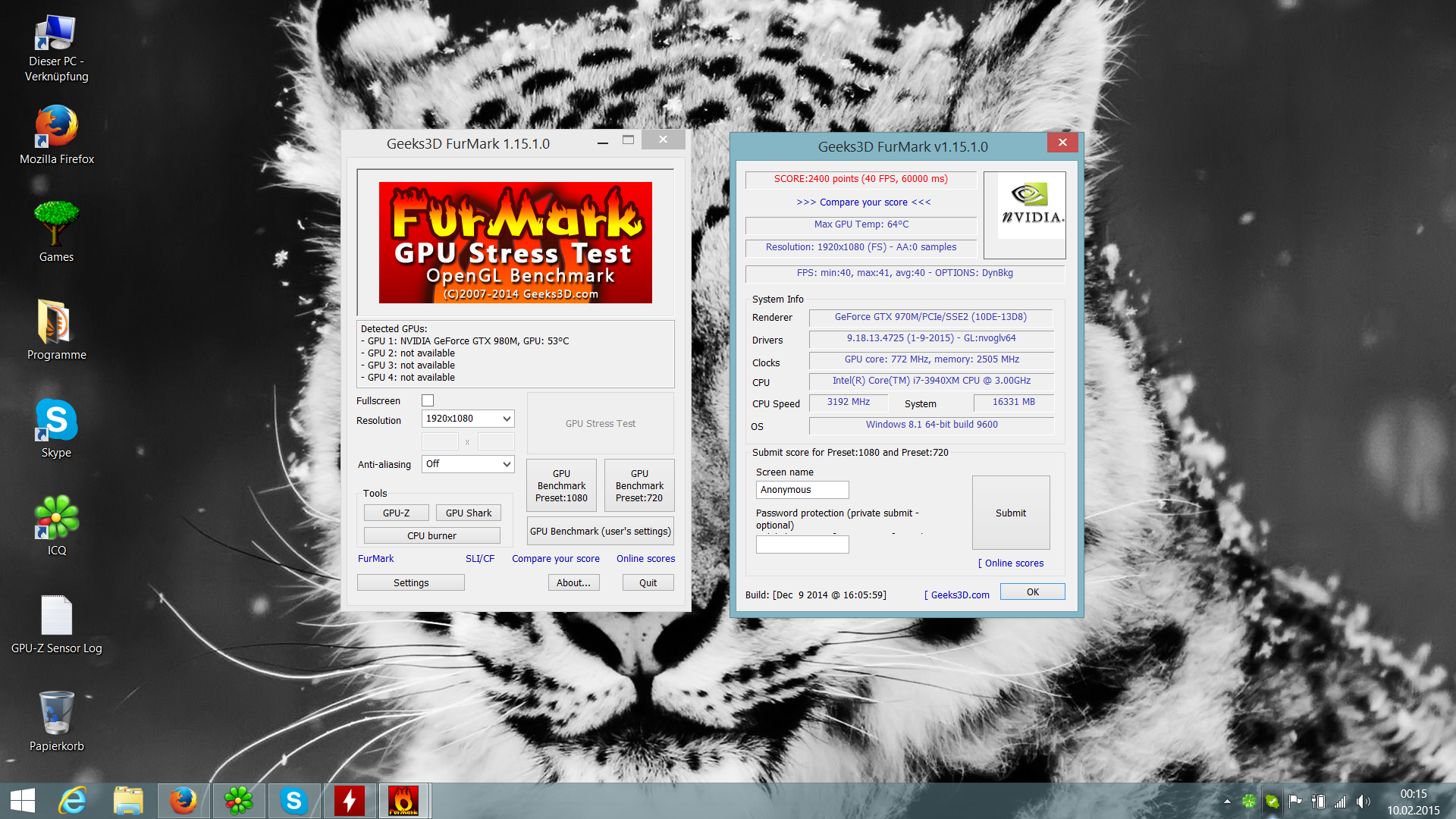Open Online scores link in main window
1456x819 pixels.
[x=645, y=559]
